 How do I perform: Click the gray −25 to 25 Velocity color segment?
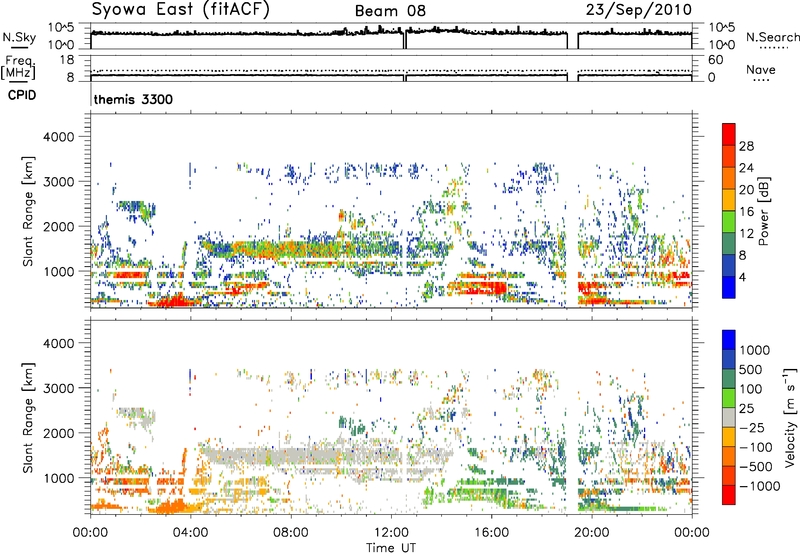(729, 417)
